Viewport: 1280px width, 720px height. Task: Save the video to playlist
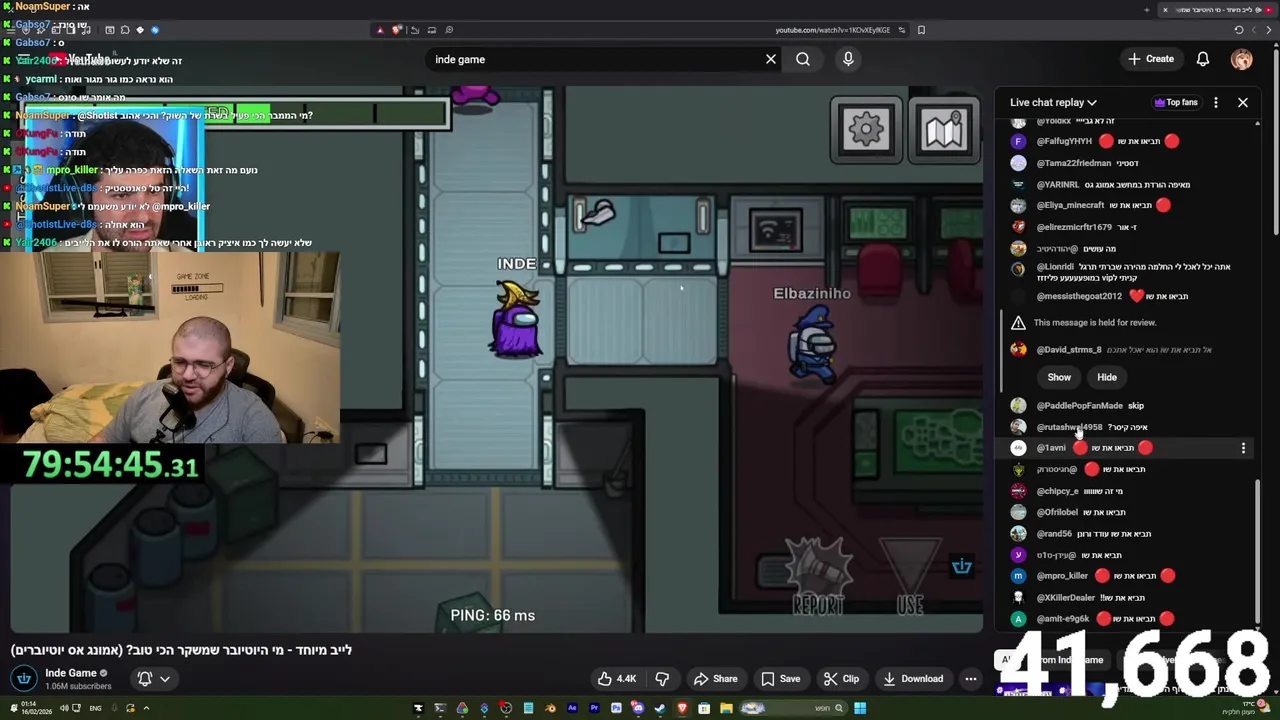click(x=780, y=679)
